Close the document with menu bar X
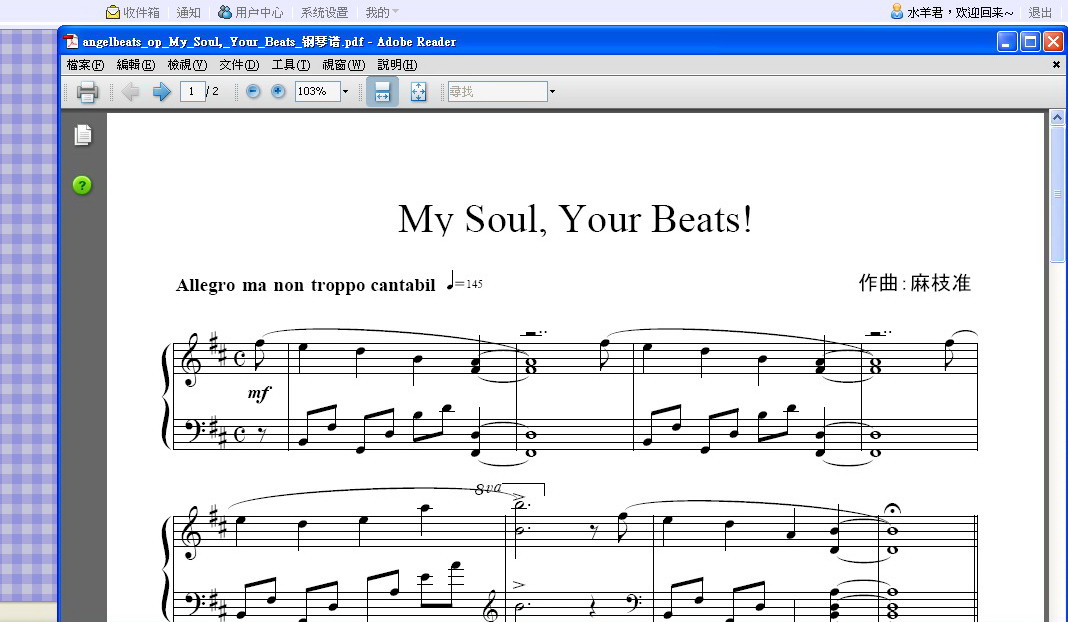Screen dimensions: 1068x622 click(x=1056, y=65)
